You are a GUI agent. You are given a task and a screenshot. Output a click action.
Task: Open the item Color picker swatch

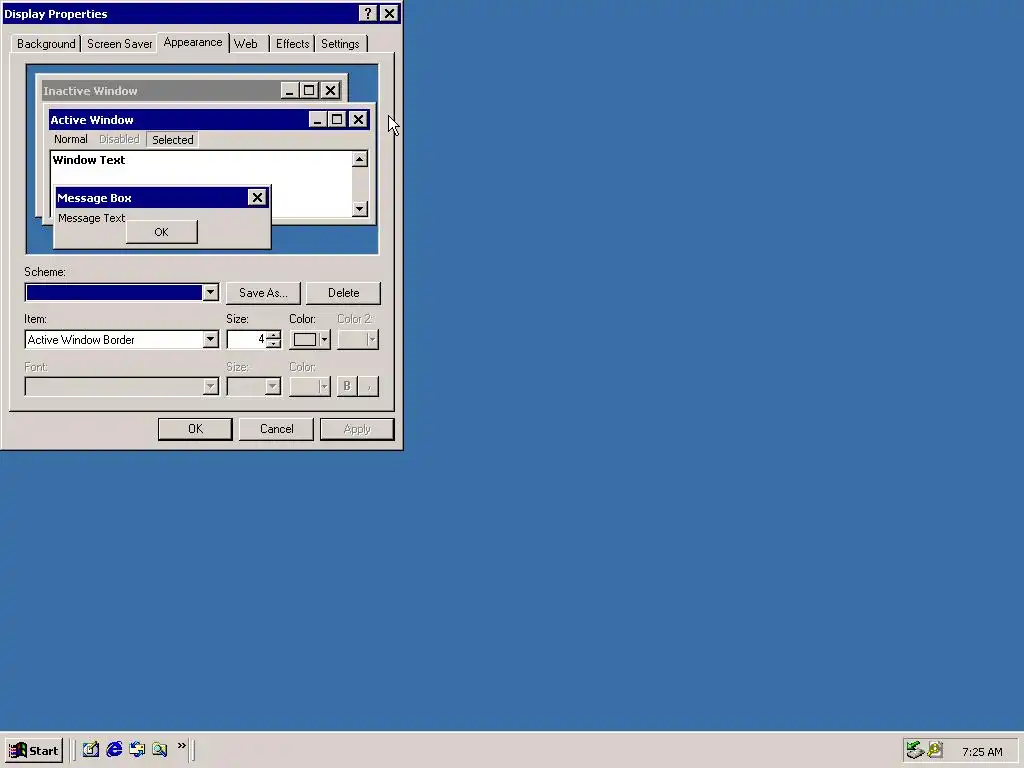click(x=310, y=340)
